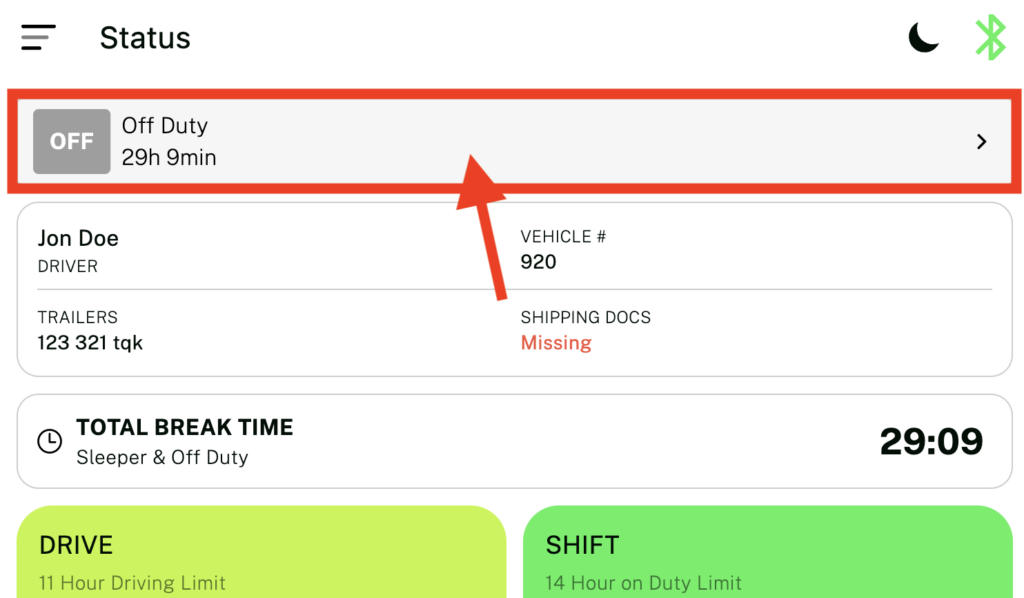Open the Vehicle # 920 field
The height and width of the screenshot is (598, 1024).
(538, 262)
